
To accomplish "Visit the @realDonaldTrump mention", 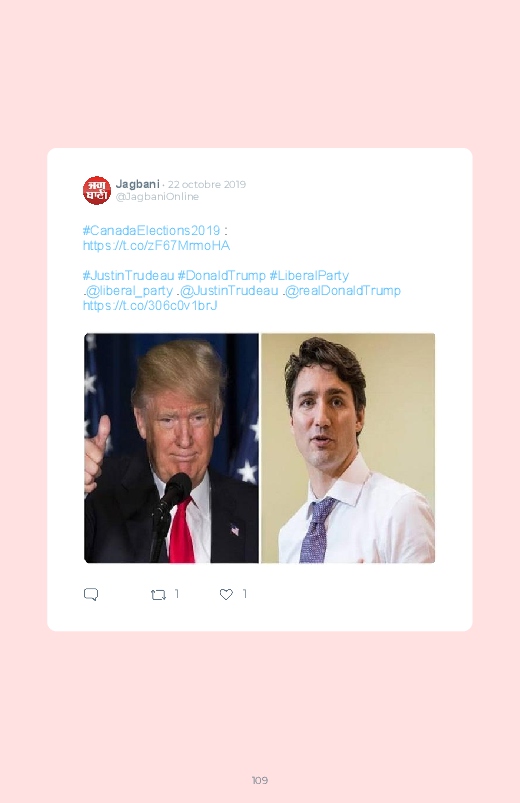I will click(x=342, y=291).
